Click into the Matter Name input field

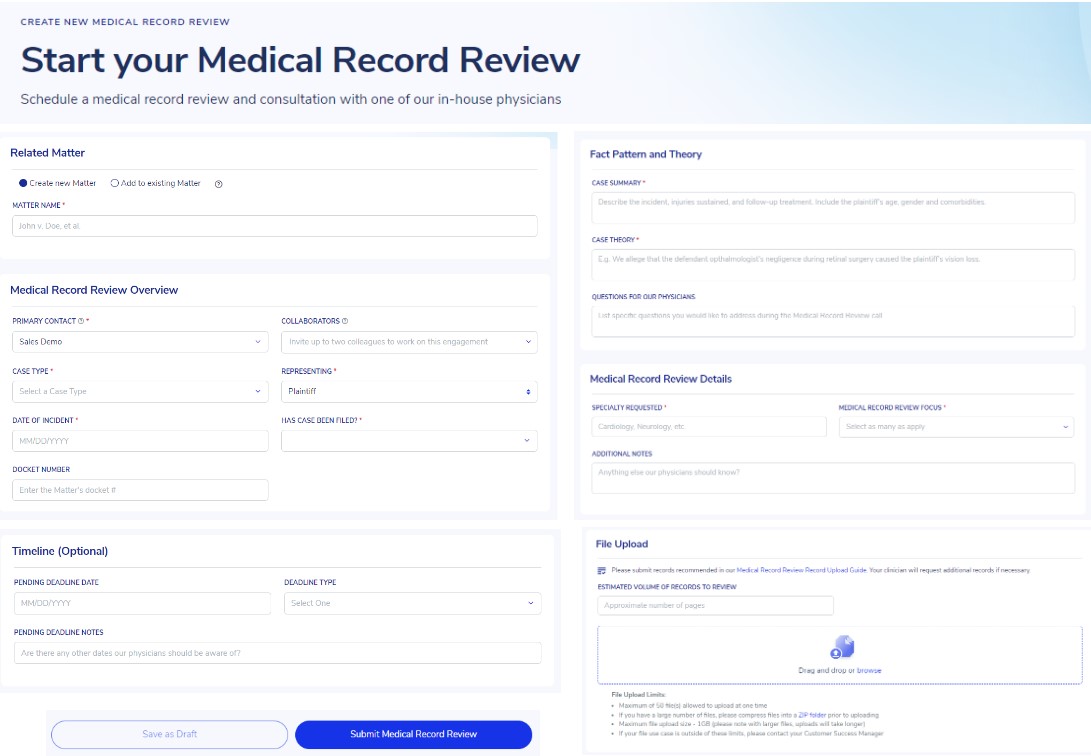point(275,226)
